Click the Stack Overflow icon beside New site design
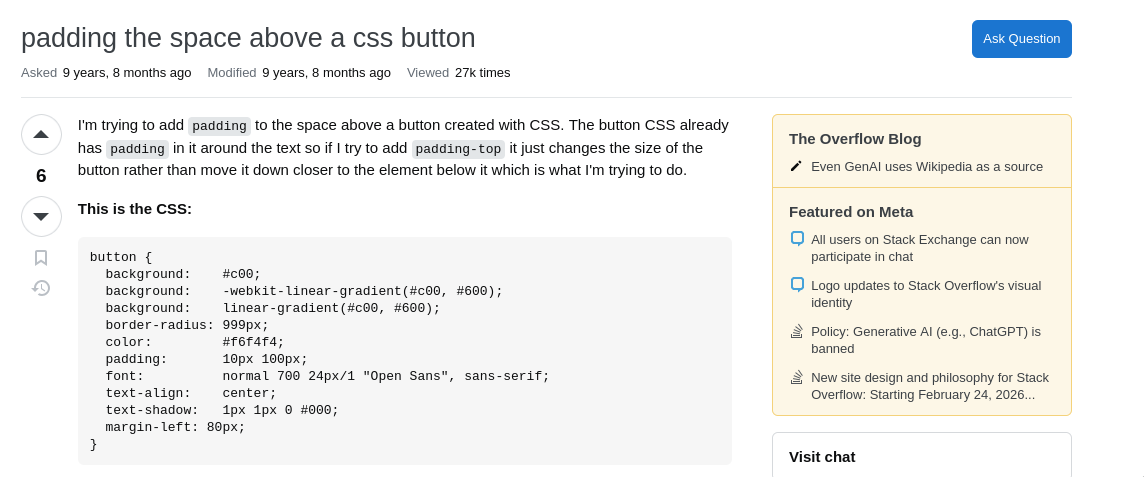The height and width of the screenshot is (477, 1144). point(797,377)
